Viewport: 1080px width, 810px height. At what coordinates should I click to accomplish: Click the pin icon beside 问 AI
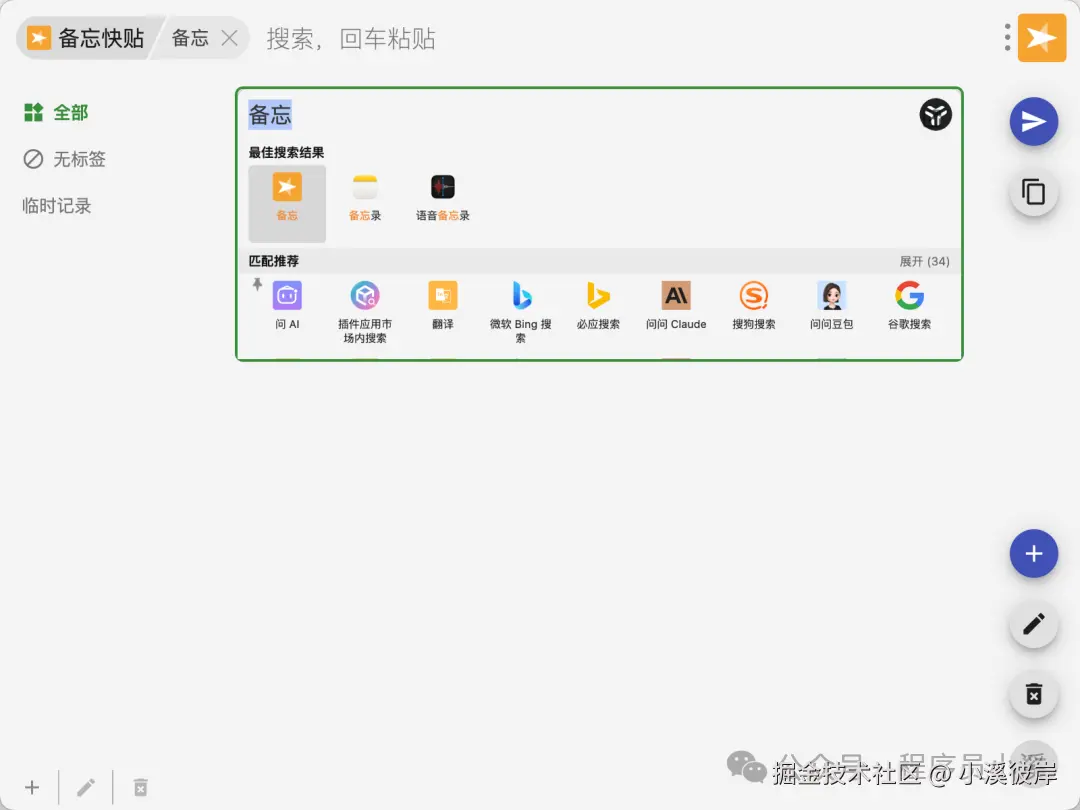pos(258,284)
